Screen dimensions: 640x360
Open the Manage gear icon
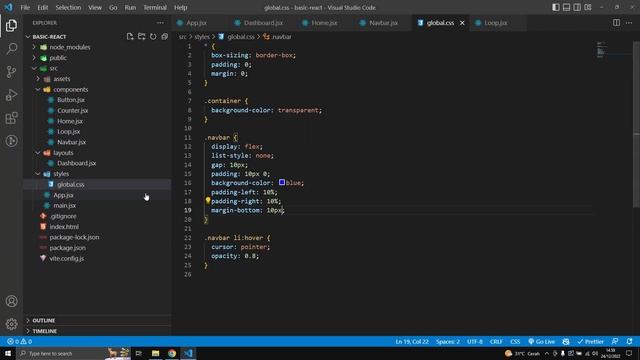click(x=11, y=324)
